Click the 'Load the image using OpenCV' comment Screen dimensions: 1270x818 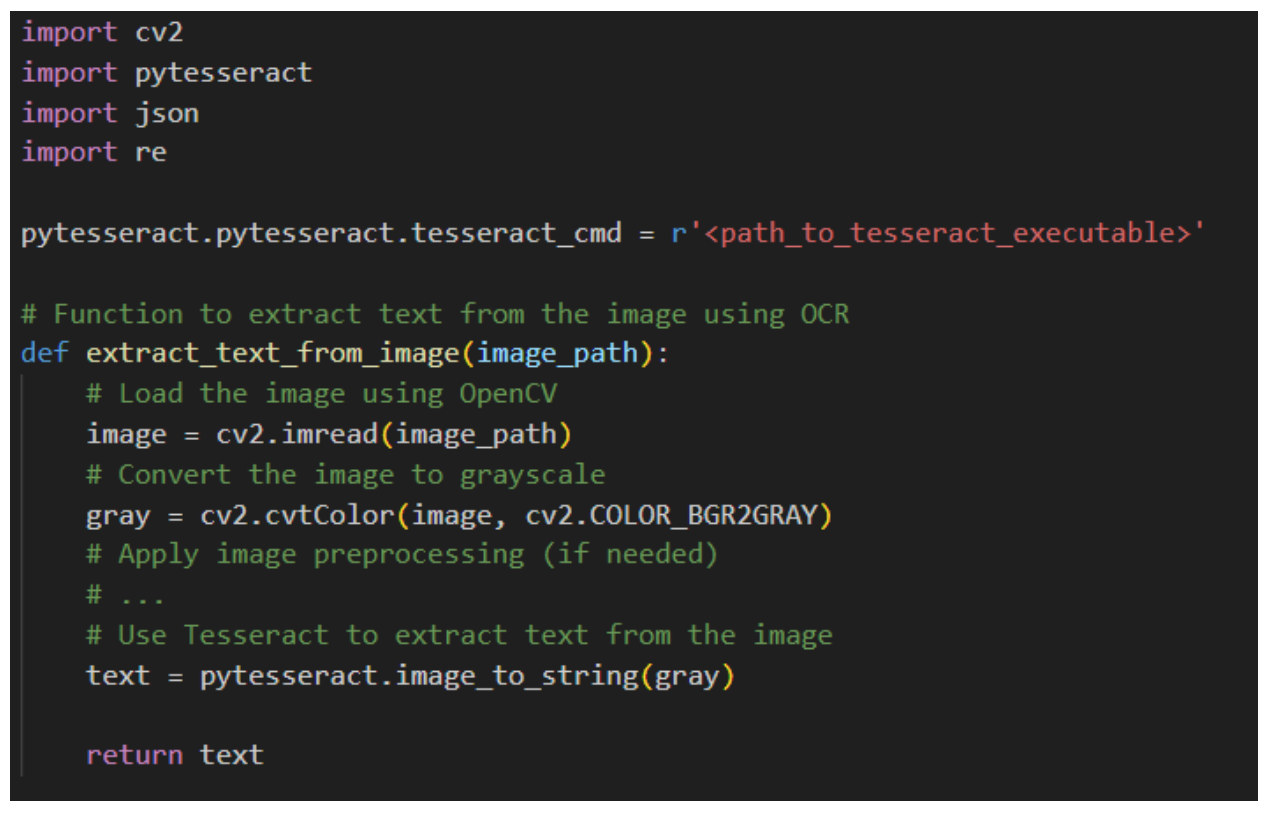tap(321, 394)
